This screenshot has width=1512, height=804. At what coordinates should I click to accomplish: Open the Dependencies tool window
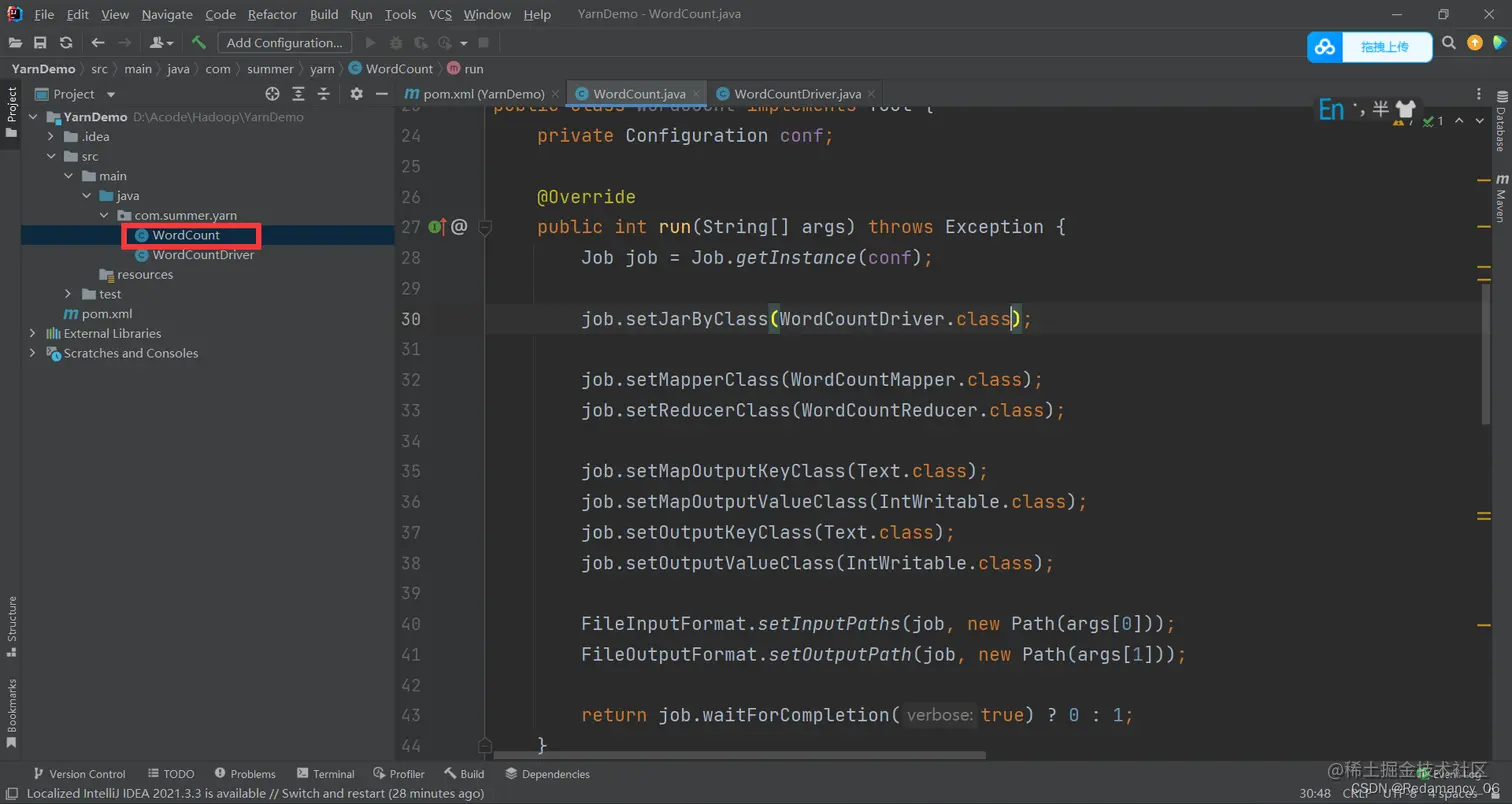click(x=547, y=774)
